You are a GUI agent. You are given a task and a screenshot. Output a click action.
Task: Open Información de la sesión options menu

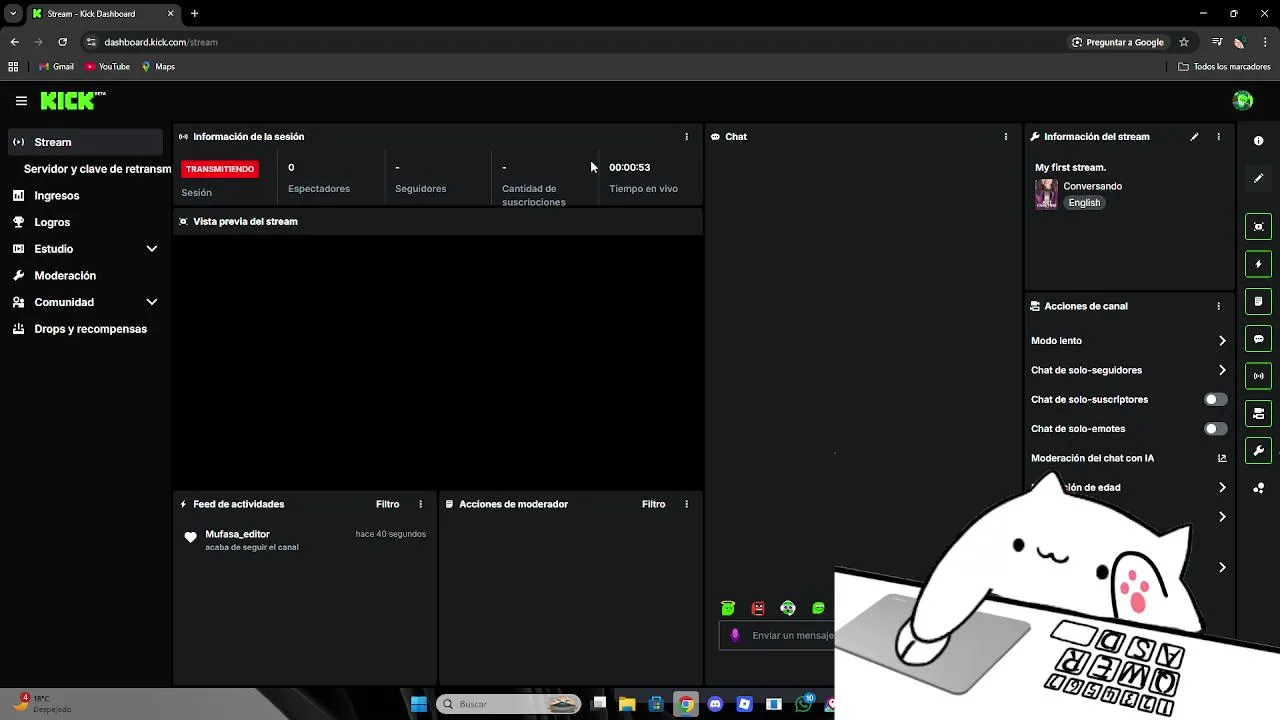[x=686, y=137]
